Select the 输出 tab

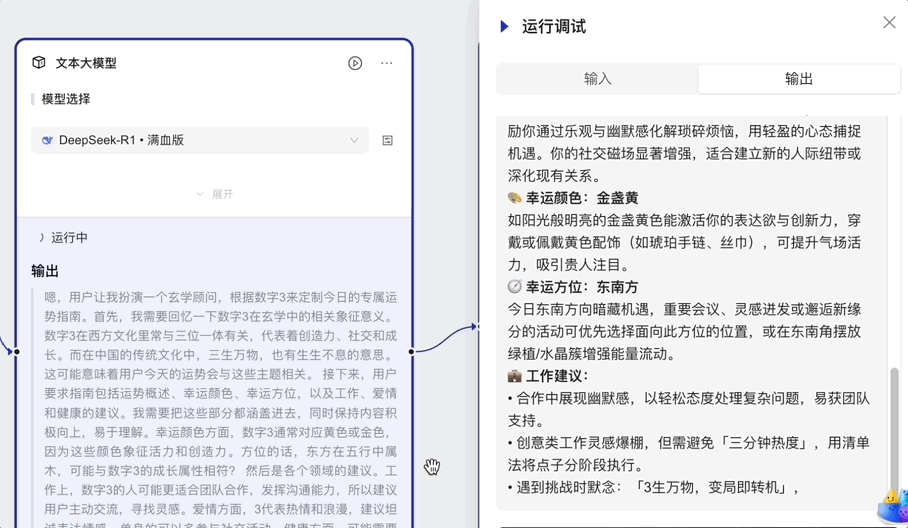(x=798, y=79)
